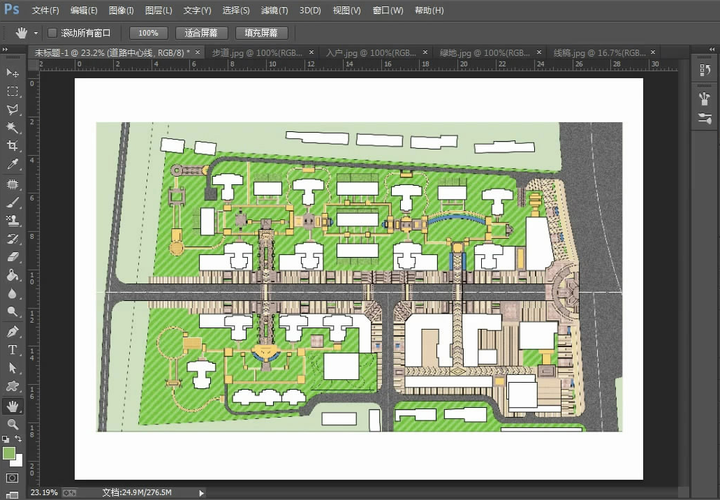The image size is (720, 500).
Task: Collapse the right panel dock
Action: (x=712, y=49)
